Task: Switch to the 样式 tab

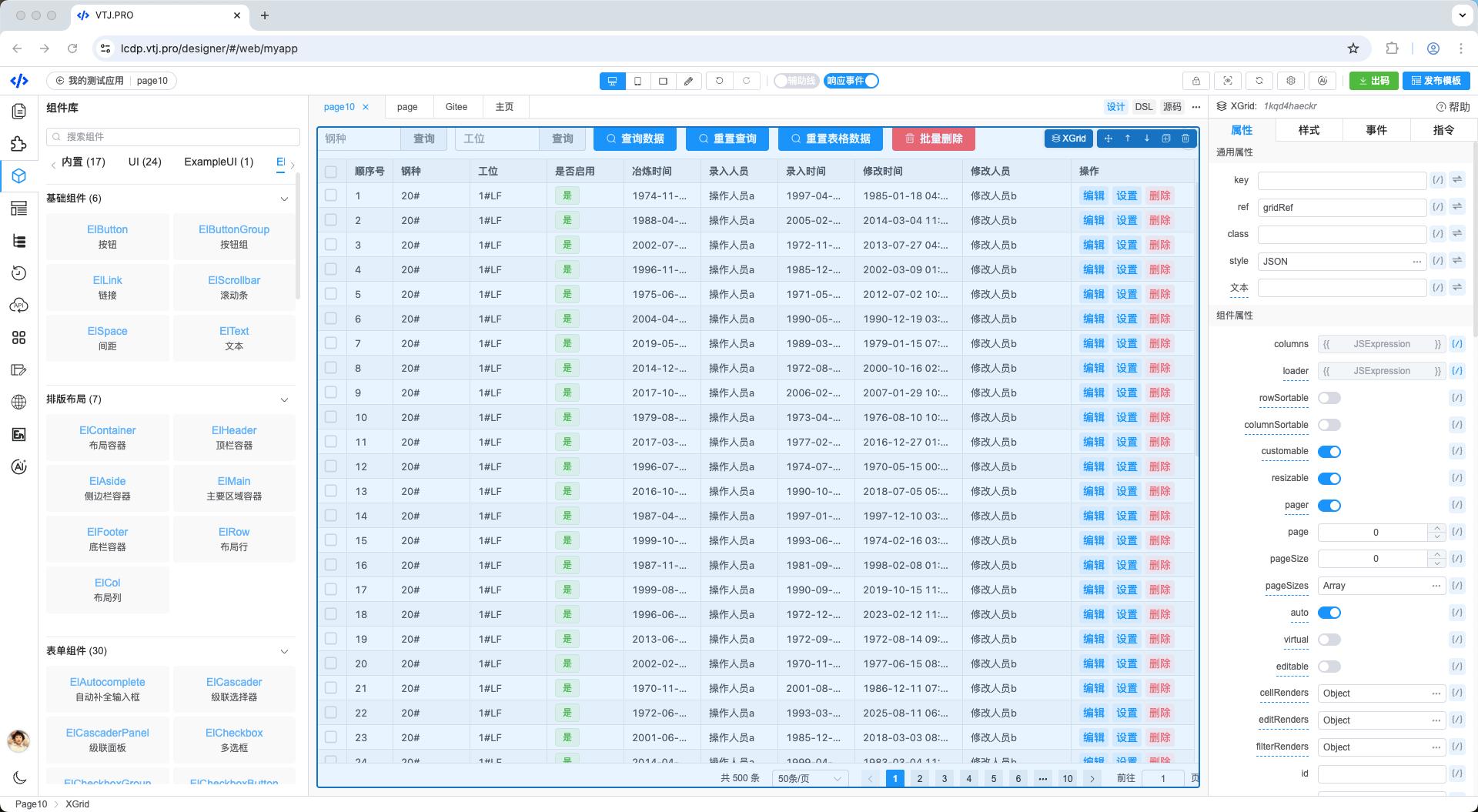Action: (1309, 130)
